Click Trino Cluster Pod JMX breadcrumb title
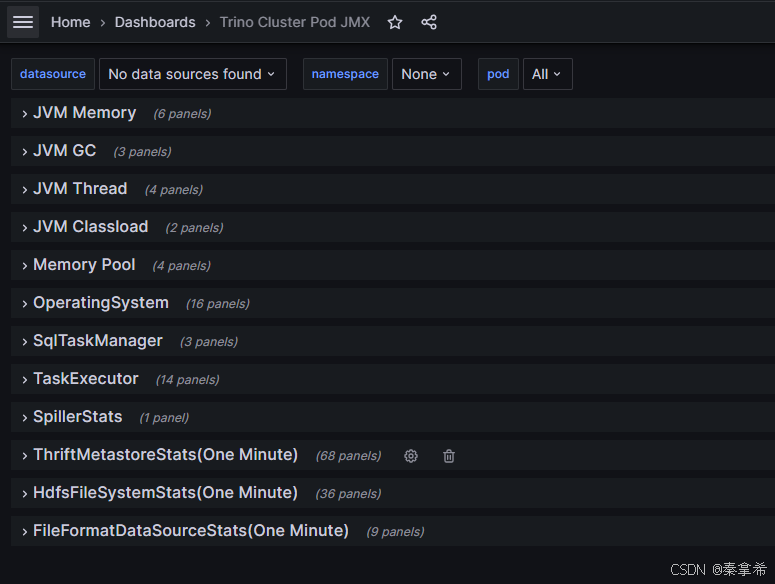The height and width of the screenshot is (584, 775). pos(295,22)
